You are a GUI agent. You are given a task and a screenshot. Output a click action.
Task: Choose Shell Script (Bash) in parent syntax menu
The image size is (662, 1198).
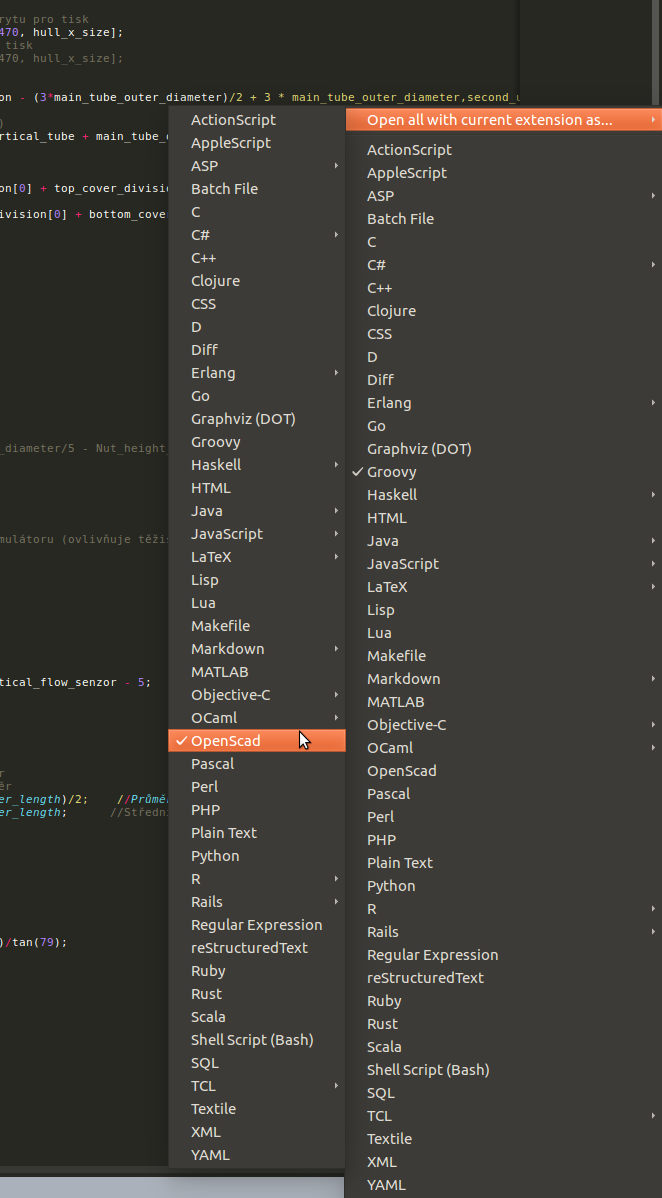tap(252, 1040)
